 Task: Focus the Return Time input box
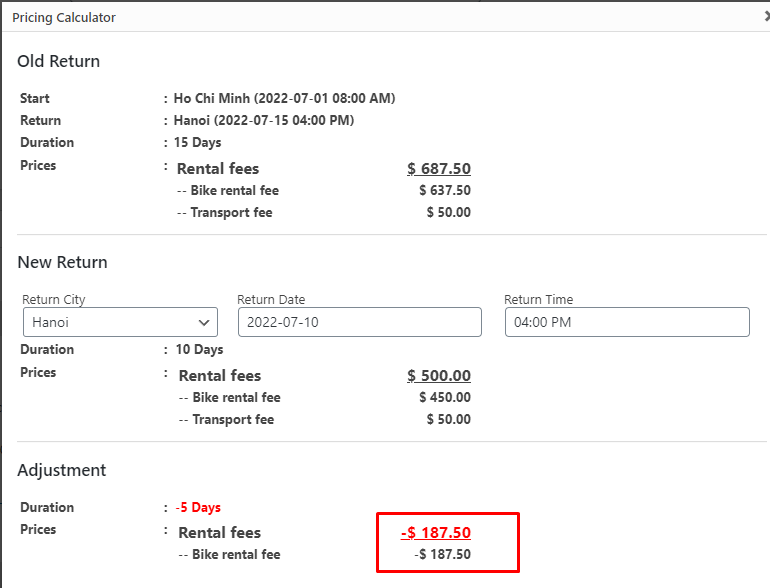point(626,322)
